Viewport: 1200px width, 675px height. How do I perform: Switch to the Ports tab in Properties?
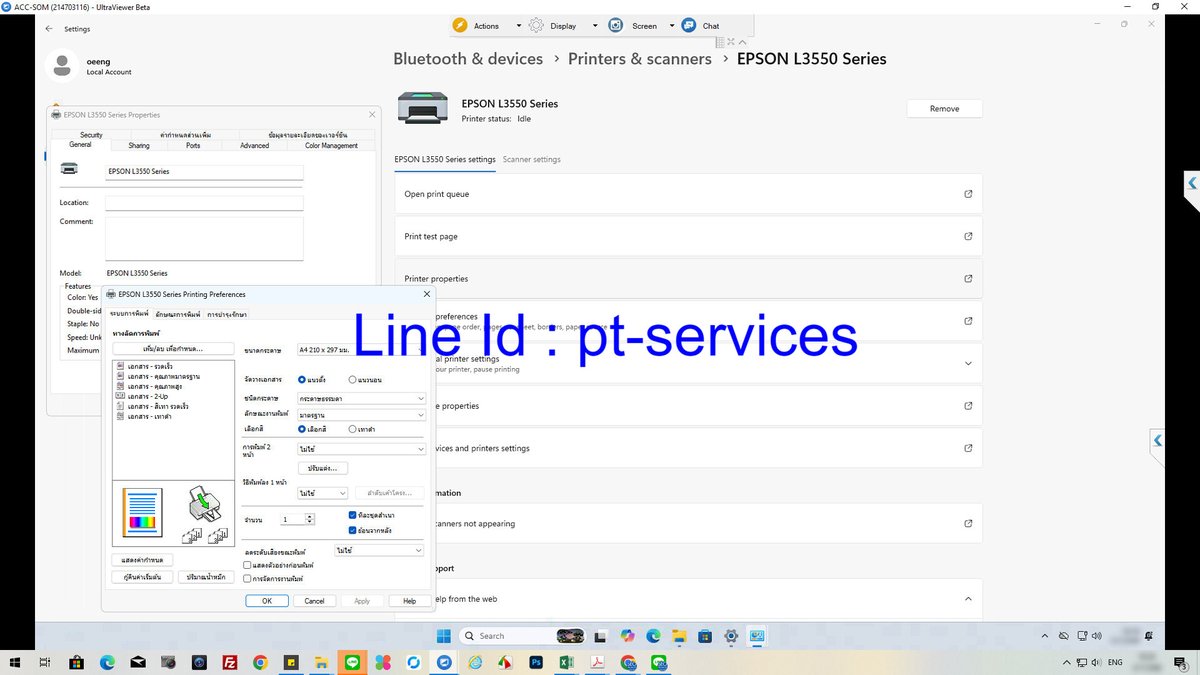(x=193, y=146)
